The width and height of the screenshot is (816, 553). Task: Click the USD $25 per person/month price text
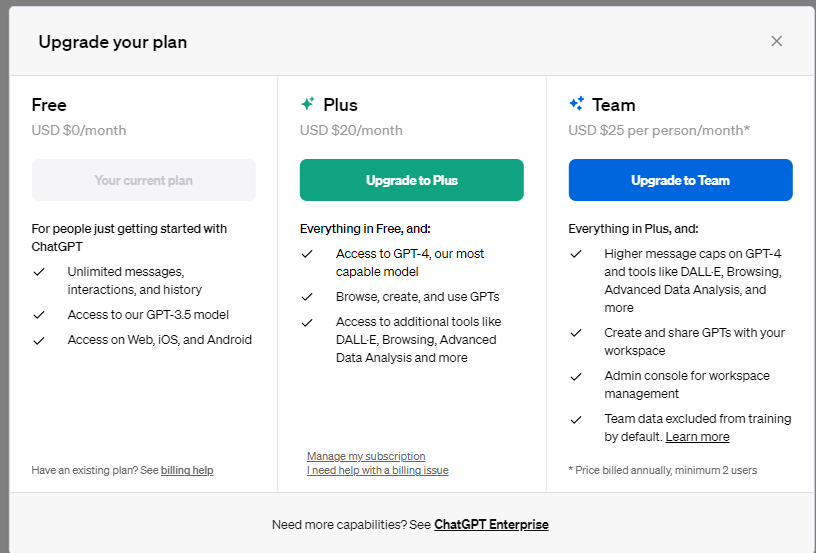pos(659,130)
